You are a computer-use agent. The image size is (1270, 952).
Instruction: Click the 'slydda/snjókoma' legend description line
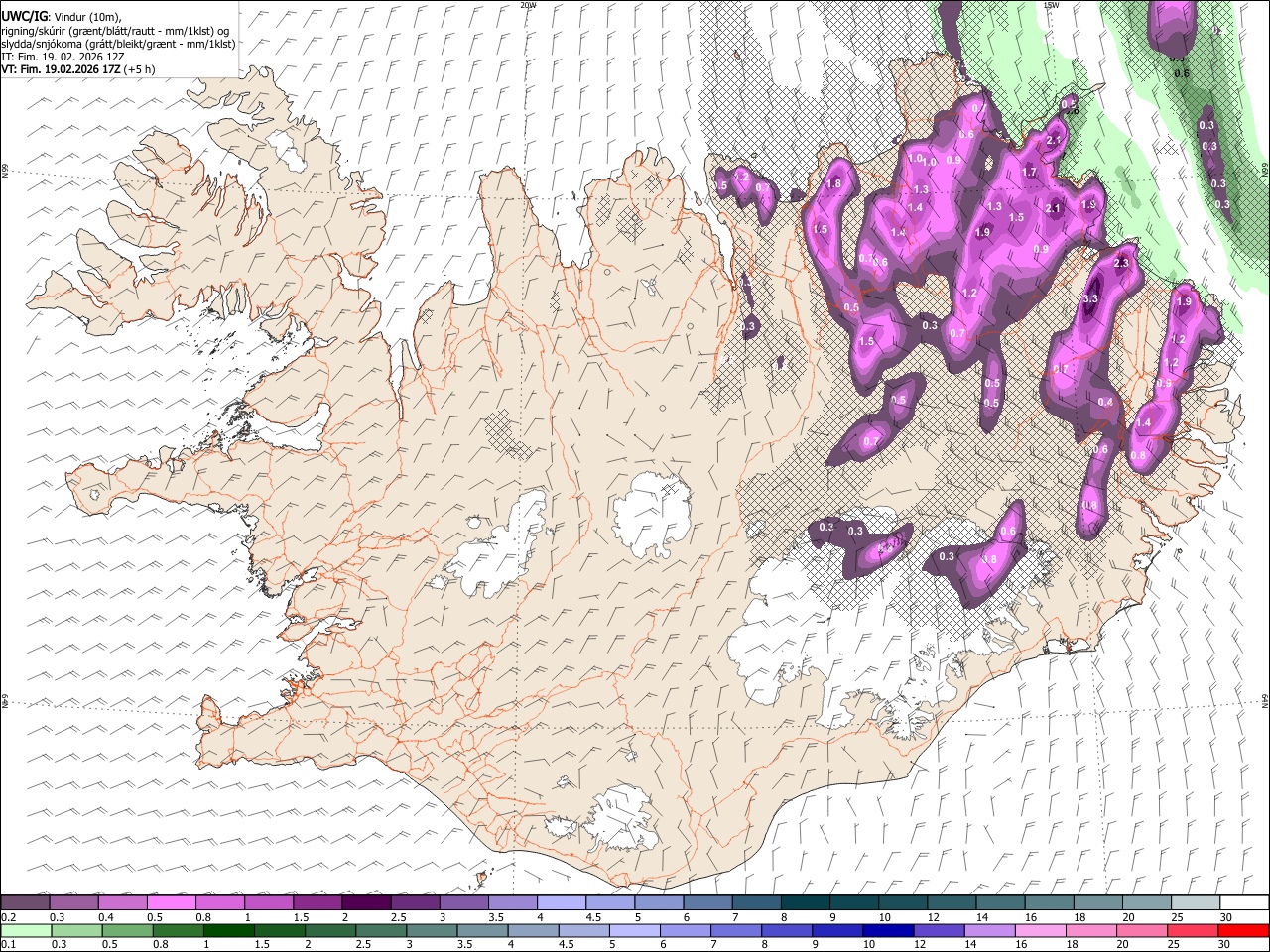[118, 44]
